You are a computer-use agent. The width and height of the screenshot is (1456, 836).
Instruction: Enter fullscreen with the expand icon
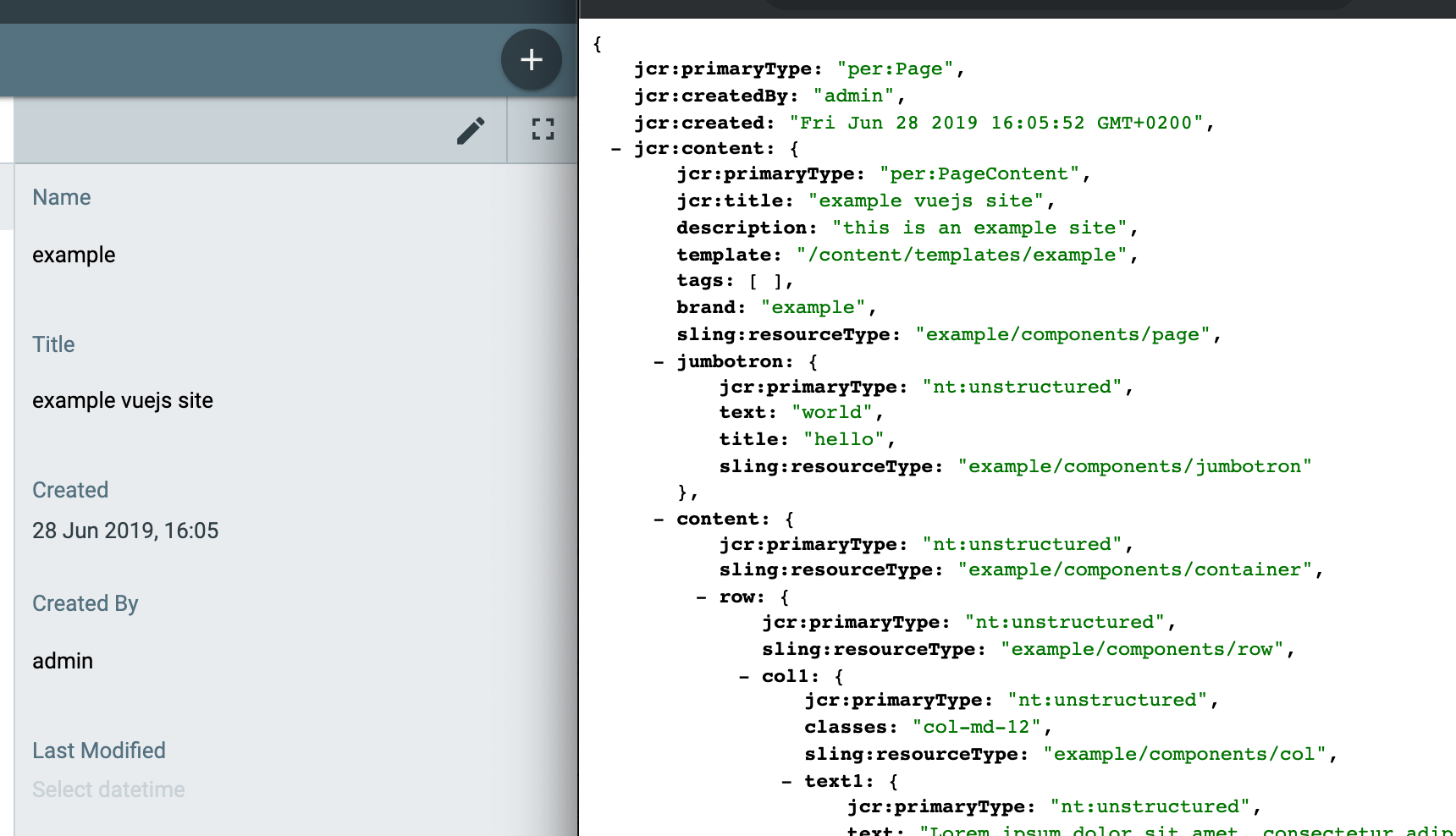[543, 129]
